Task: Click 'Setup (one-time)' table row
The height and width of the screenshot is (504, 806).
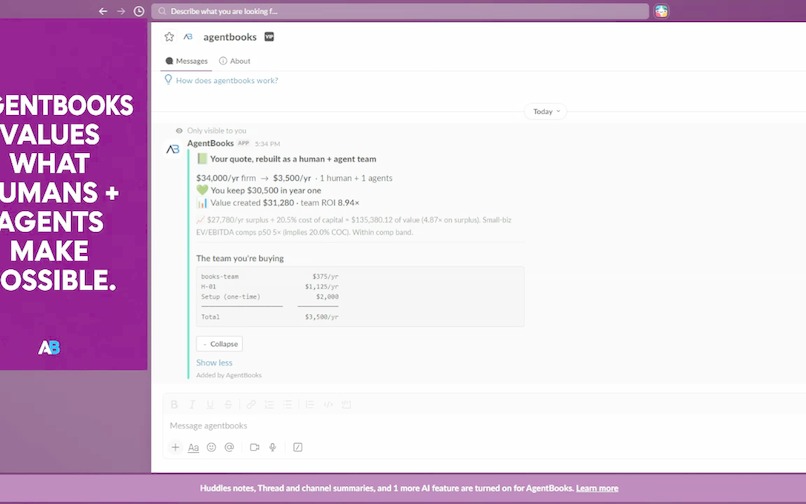Action: click(270, 297)
